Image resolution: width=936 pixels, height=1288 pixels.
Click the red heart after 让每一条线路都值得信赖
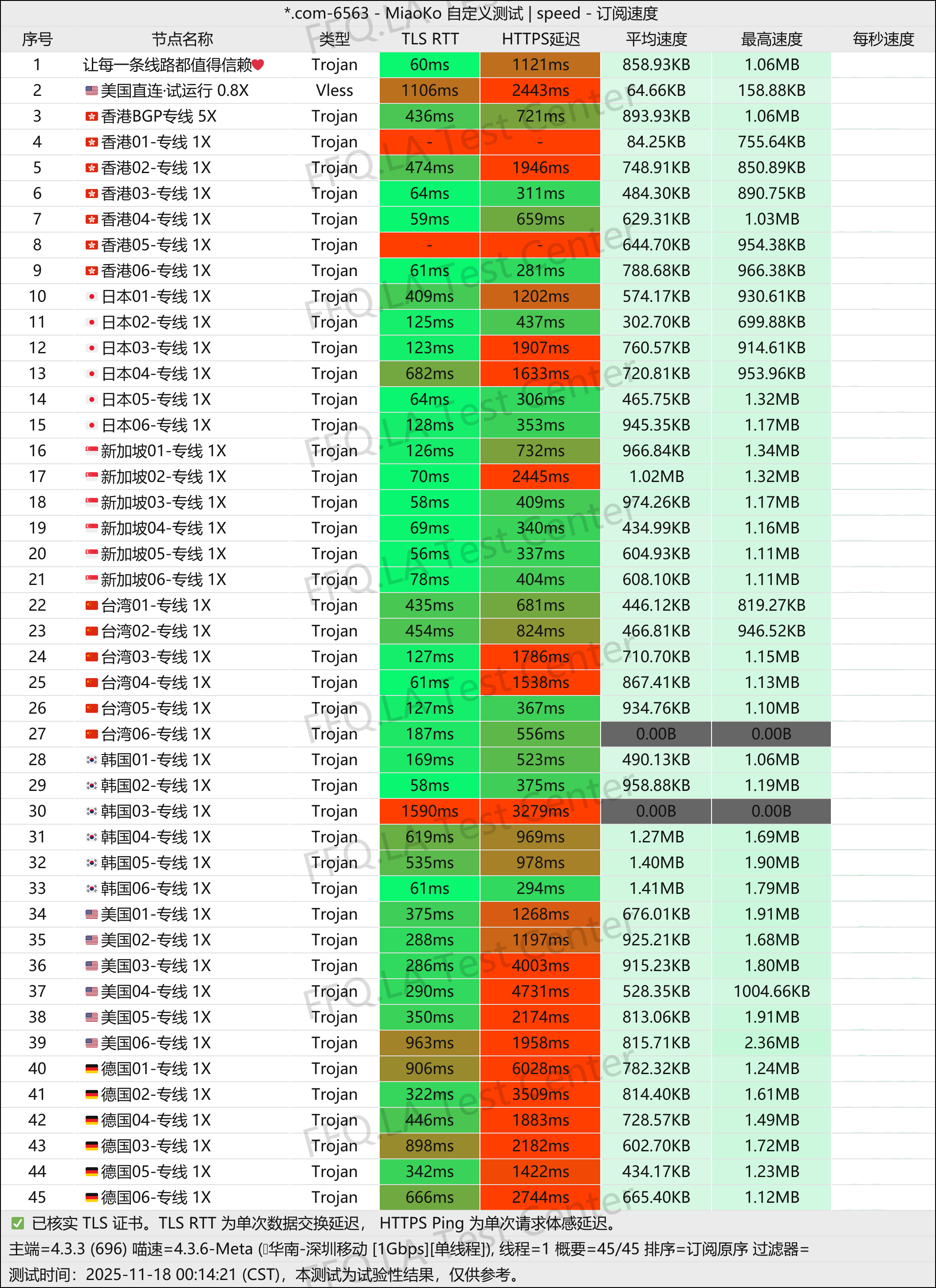[x=258, y=65]
